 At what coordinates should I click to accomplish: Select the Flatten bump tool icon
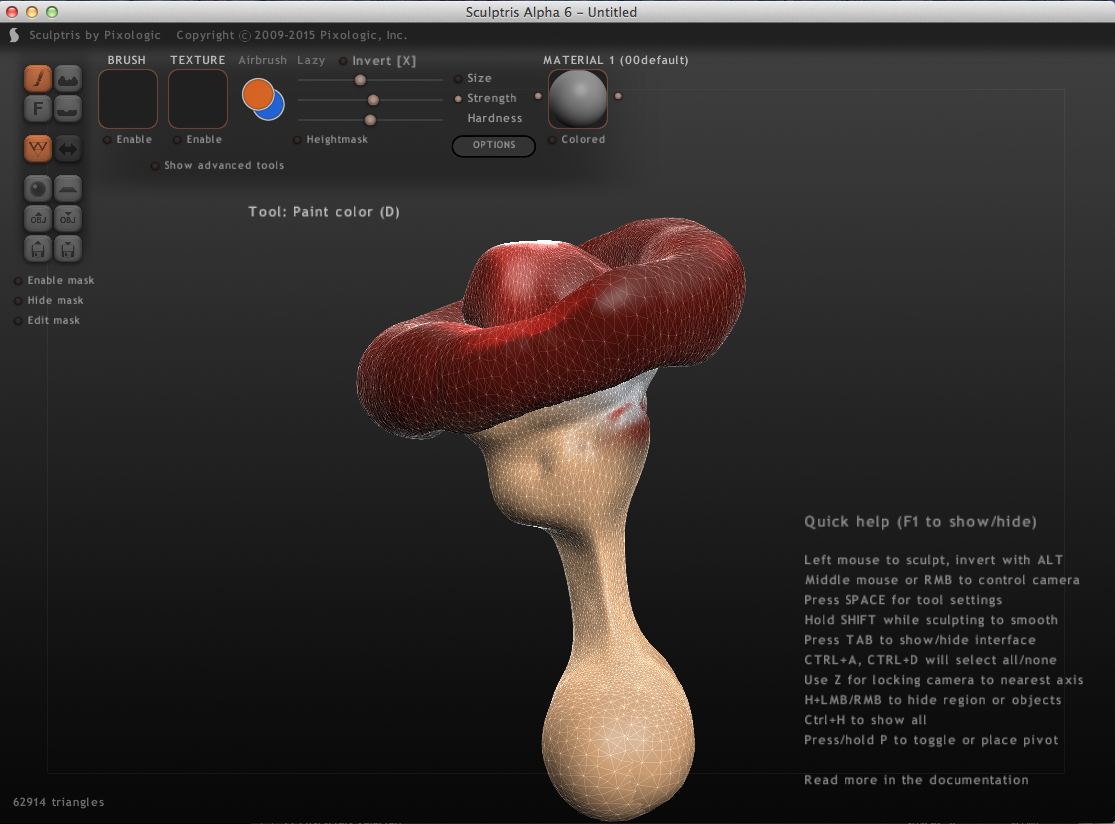[68, 109]
